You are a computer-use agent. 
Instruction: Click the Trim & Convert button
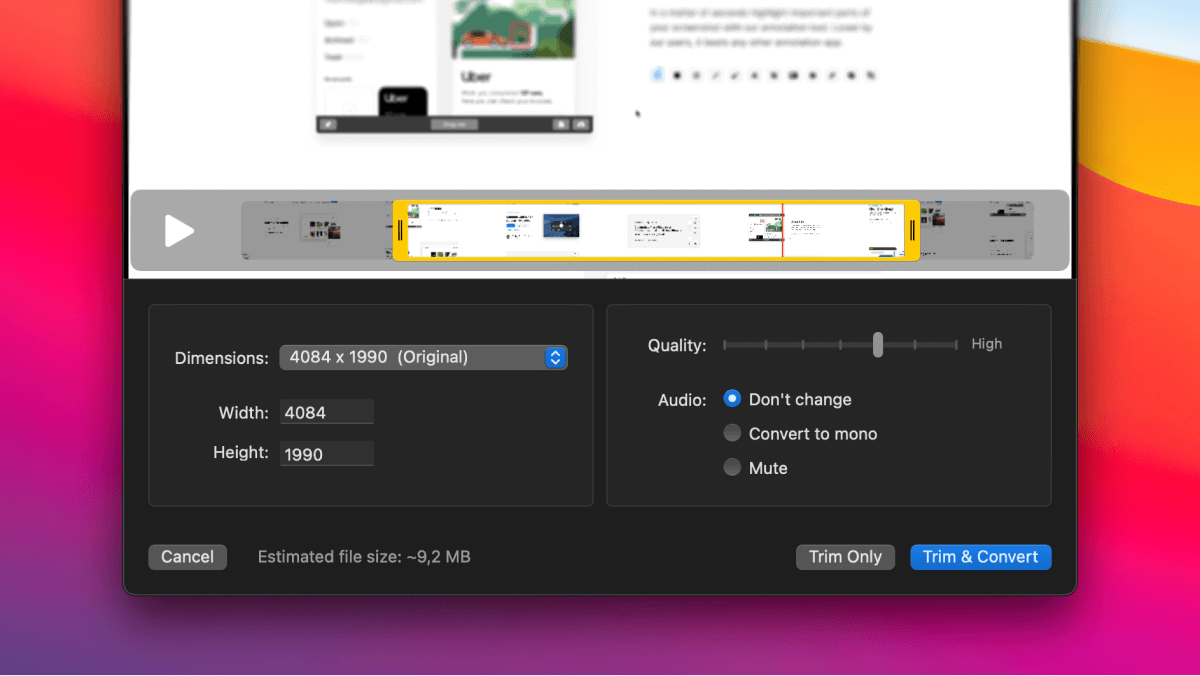980,557
